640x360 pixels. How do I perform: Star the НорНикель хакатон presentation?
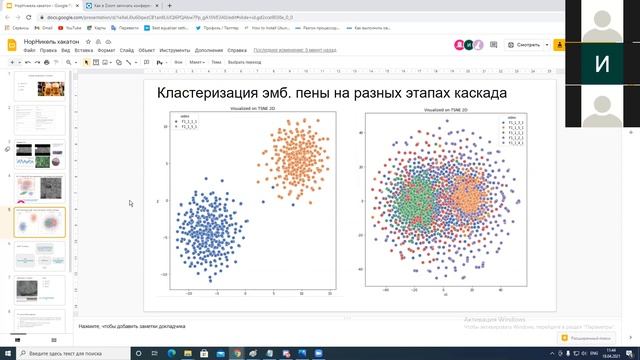(x=88, y=42)
